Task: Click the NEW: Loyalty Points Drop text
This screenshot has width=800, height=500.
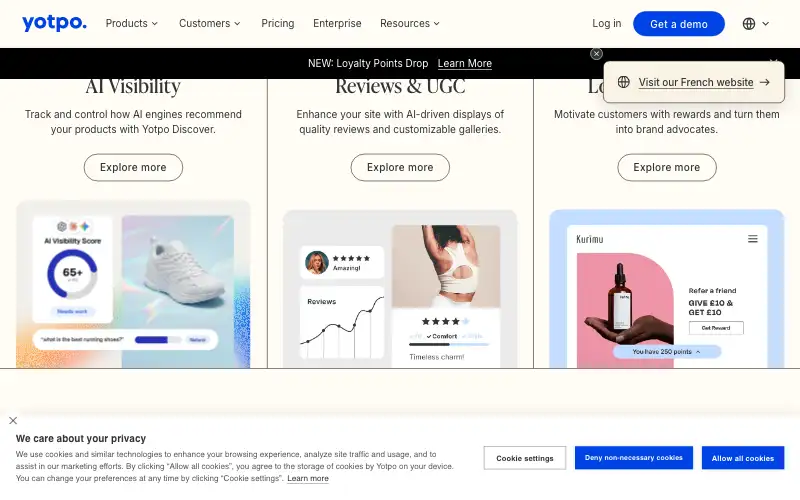Action: (x=368, y=63)
